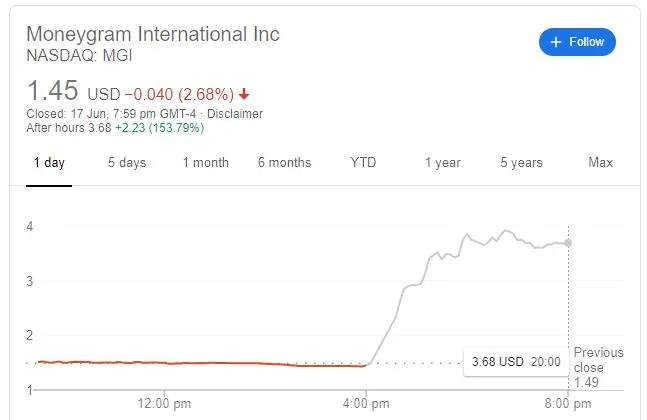Click the red down arrow indicator
647x420 pixels.
pyautogui.click(x=244, y=94)
